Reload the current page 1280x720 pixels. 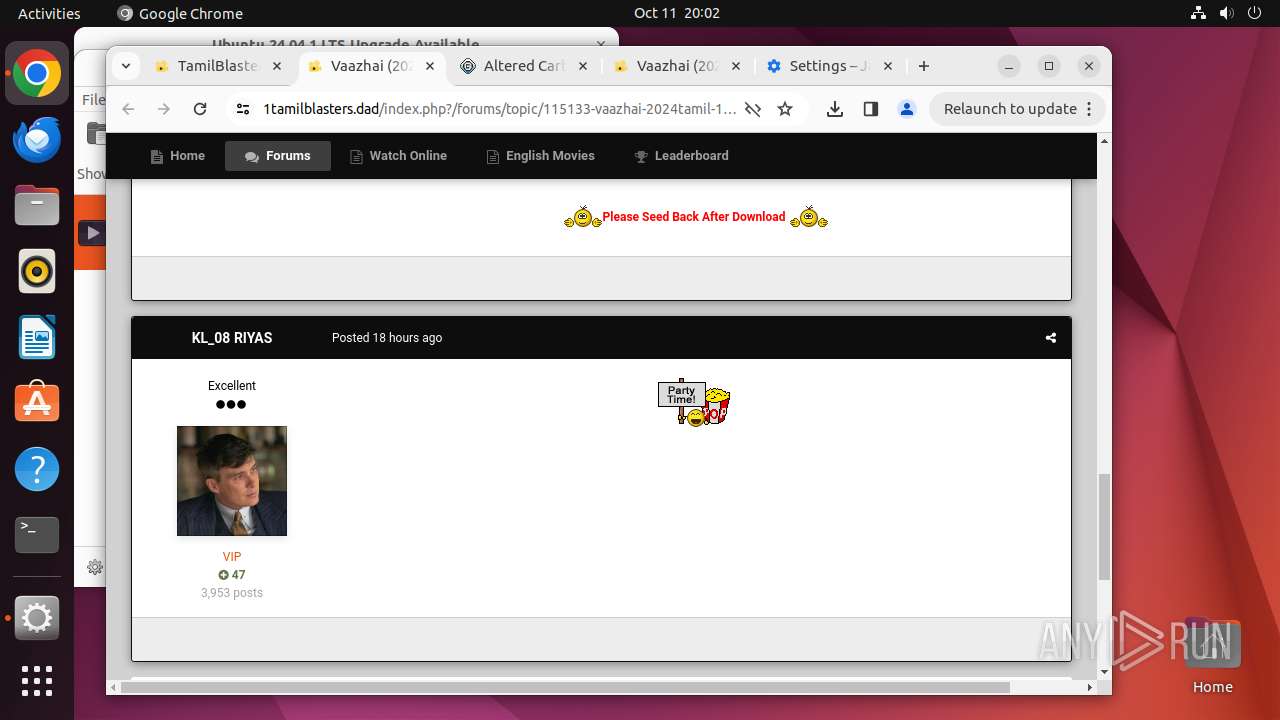pyautogui.click(x=200, y=109)
